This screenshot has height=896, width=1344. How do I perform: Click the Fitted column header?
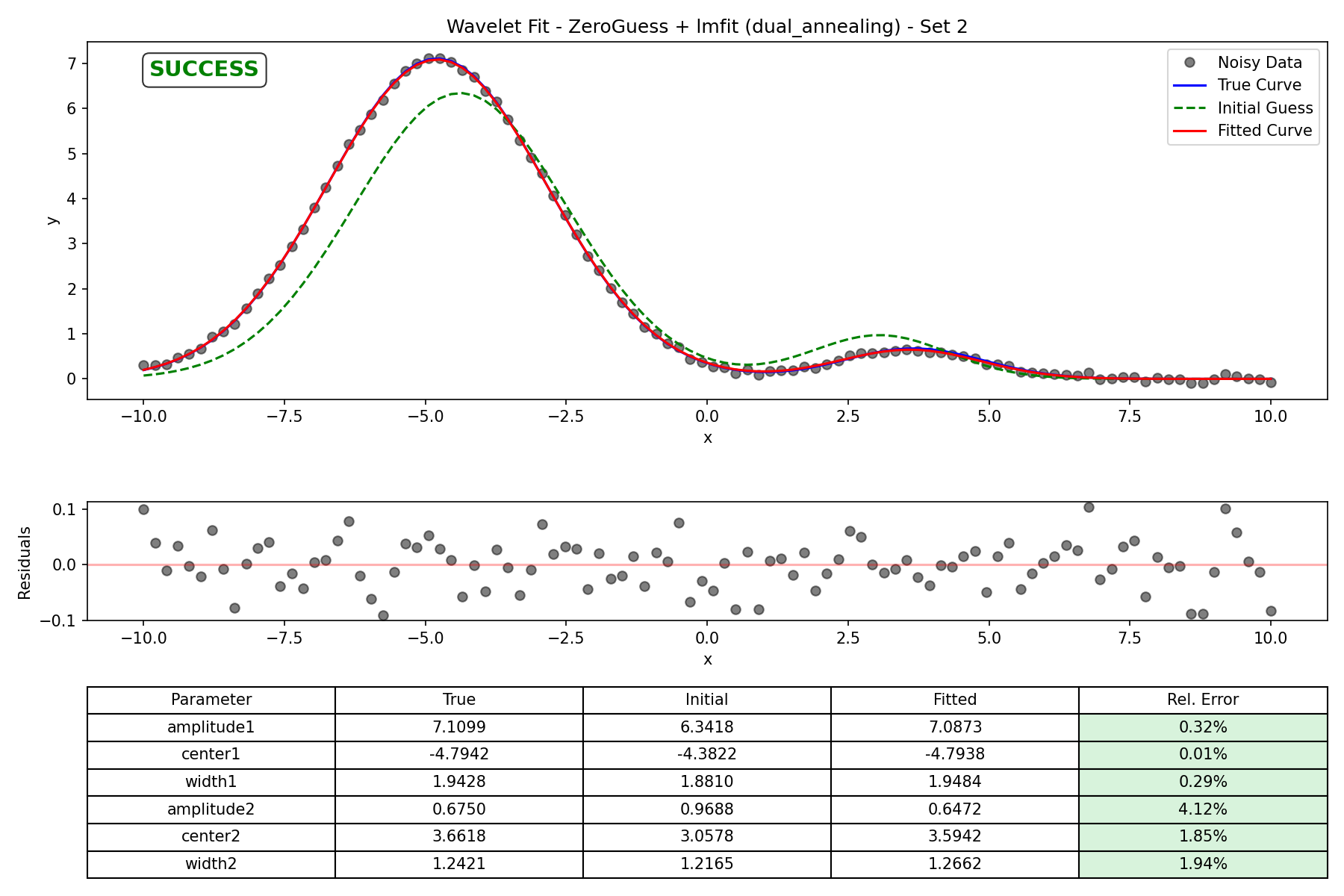pos(955,700)
